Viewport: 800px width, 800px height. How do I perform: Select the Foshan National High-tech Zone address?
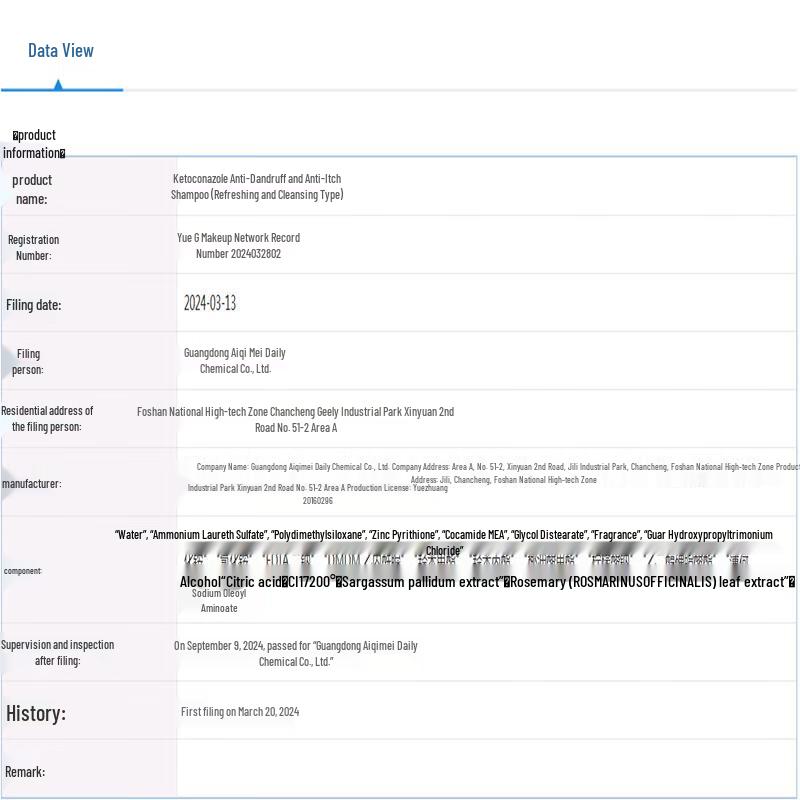click(295, 419)
